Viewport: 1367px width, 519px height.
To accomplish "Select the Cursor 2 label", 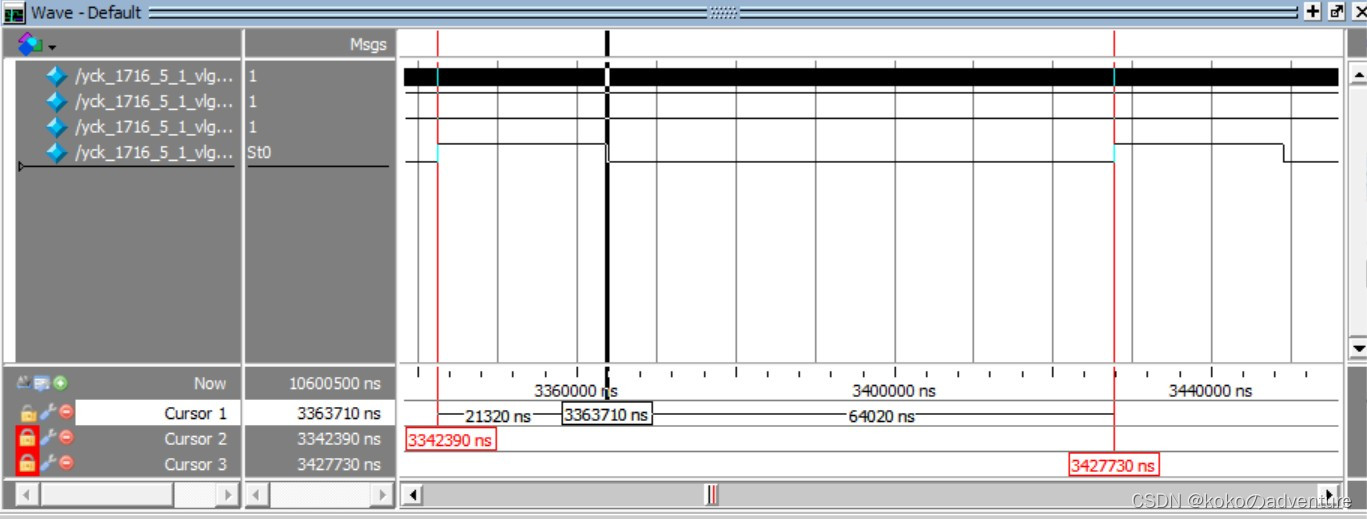I will tap(196, 439).
